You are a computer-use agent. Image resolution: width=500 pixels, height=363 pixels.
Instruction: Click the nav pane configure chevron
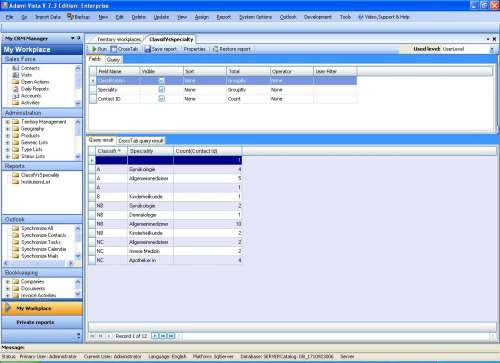[x=78, y=336]
